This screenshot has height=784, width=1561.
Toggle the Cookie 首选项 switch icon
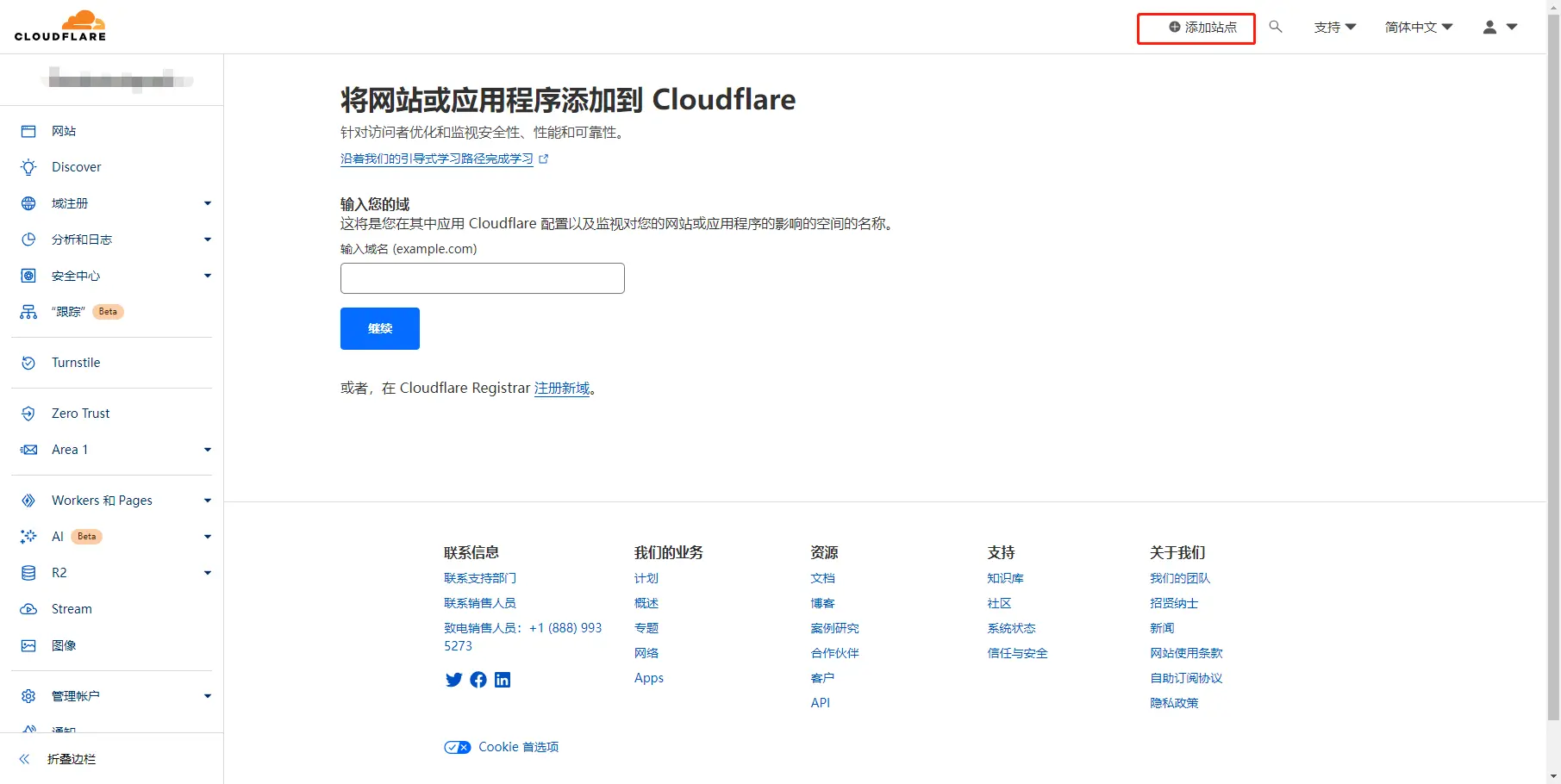click(458, 747)
